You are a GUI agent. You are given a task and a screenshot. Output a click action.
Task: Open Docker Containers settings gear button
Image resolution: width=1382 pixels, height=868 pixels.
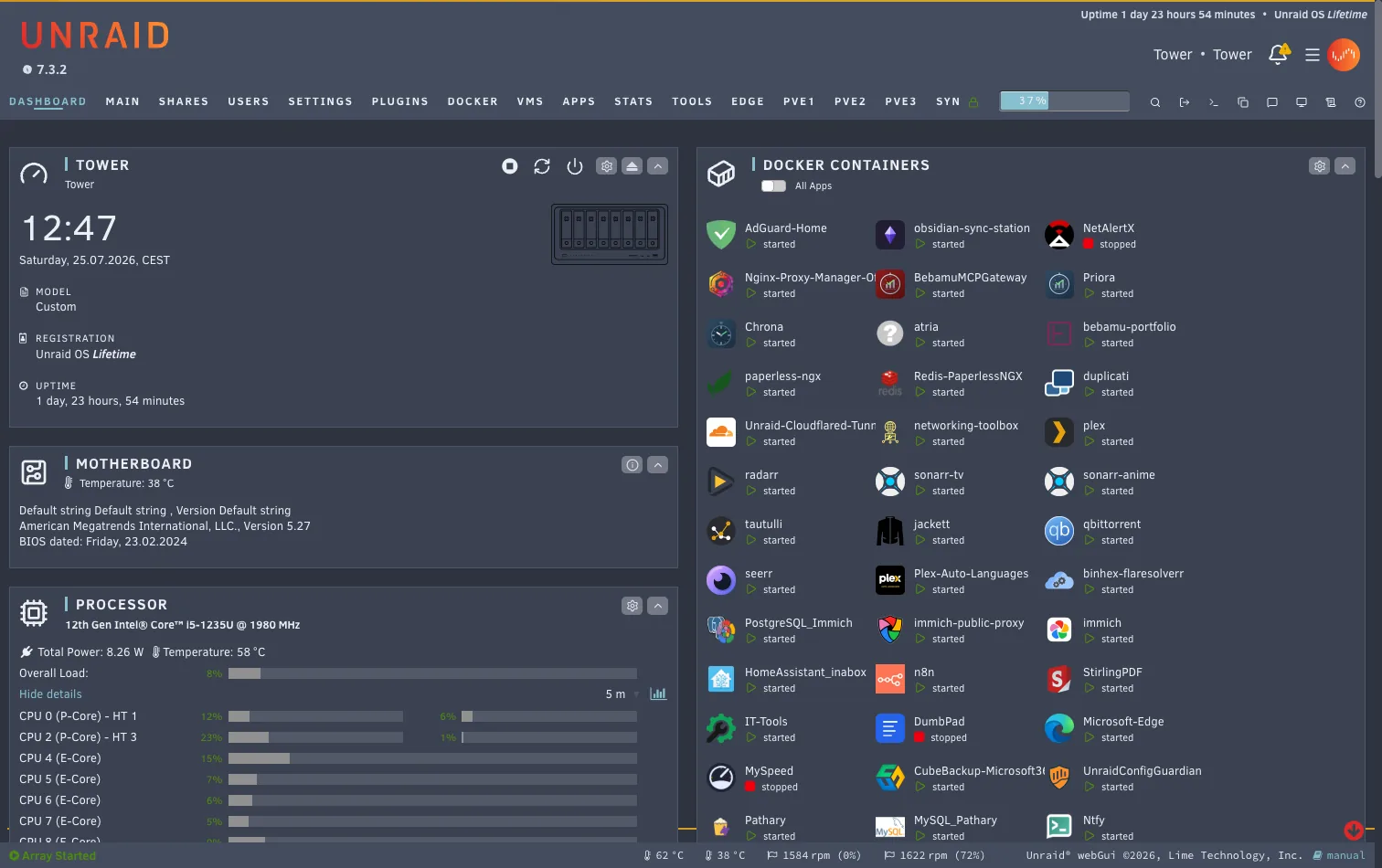[1319, 166]
